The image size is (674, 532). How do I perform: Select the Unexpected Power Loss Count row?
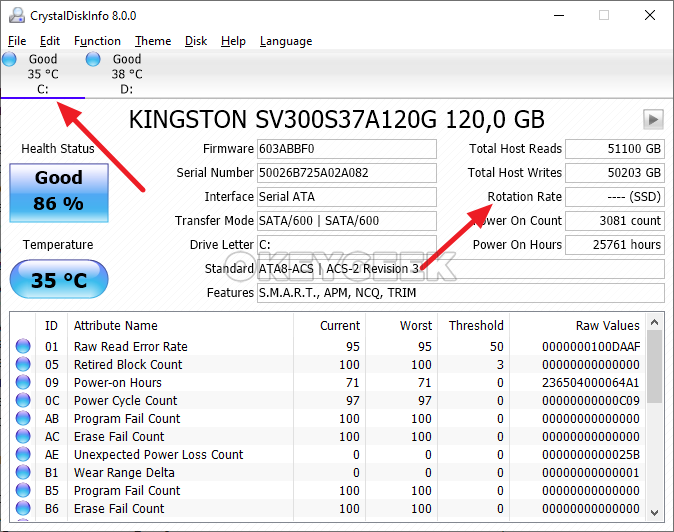coord(328,455)
